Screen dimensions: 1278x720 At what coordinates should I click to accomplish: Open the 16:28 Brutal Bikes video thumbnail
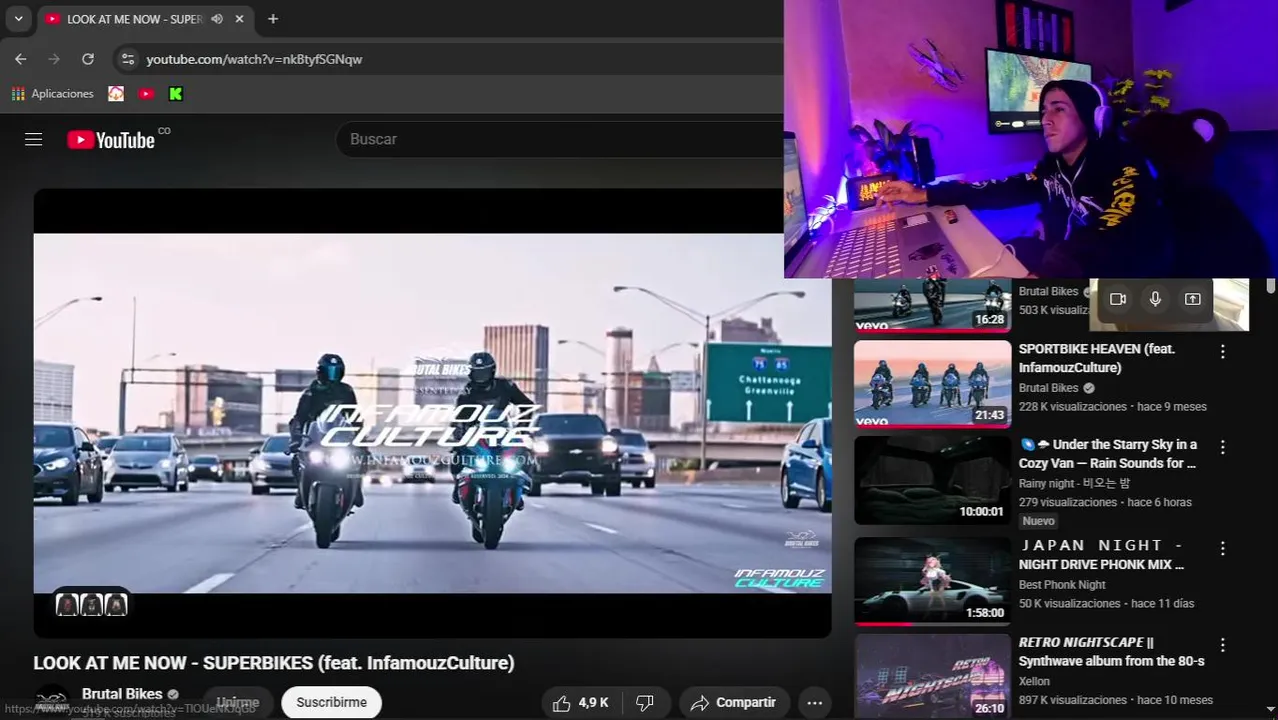point(932,304)
